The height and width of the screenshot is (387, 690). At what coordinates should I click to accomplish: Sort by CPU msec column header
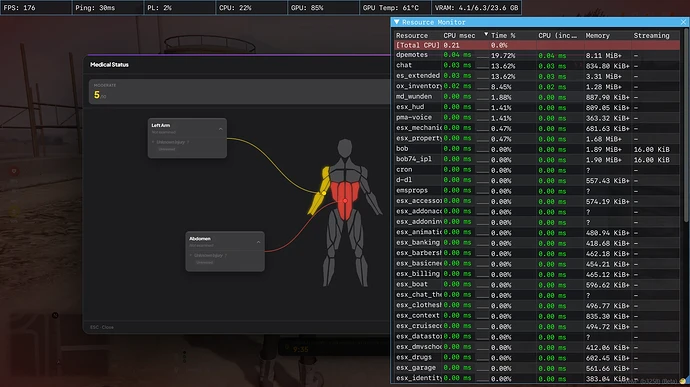pos(459,36)
